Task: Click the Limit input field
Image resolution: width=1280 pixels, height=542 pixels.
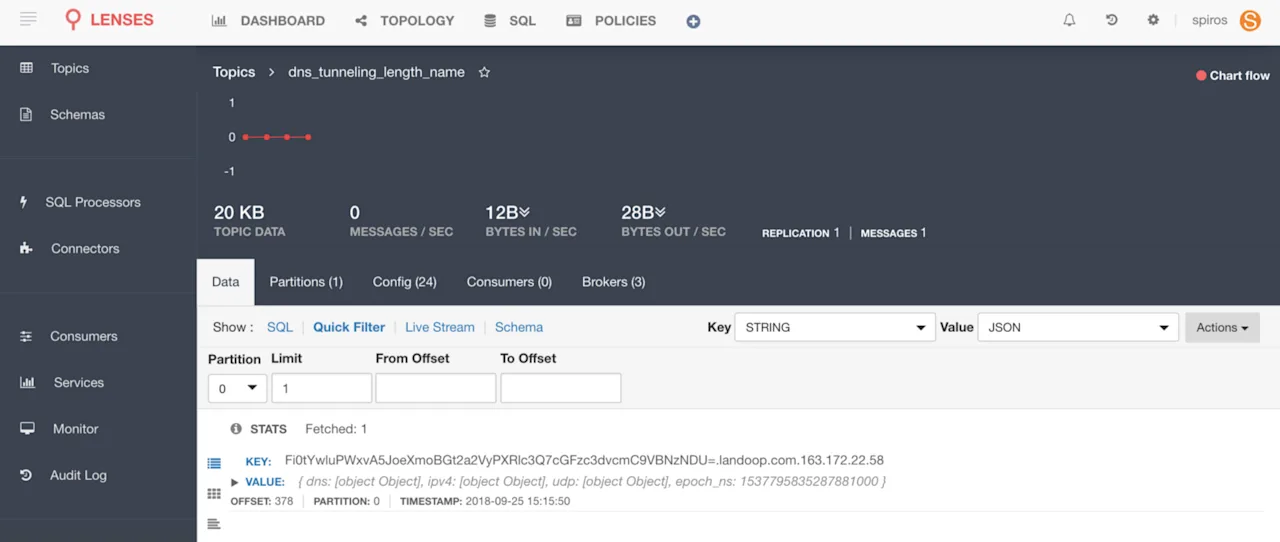Action: tap(321, 388)
